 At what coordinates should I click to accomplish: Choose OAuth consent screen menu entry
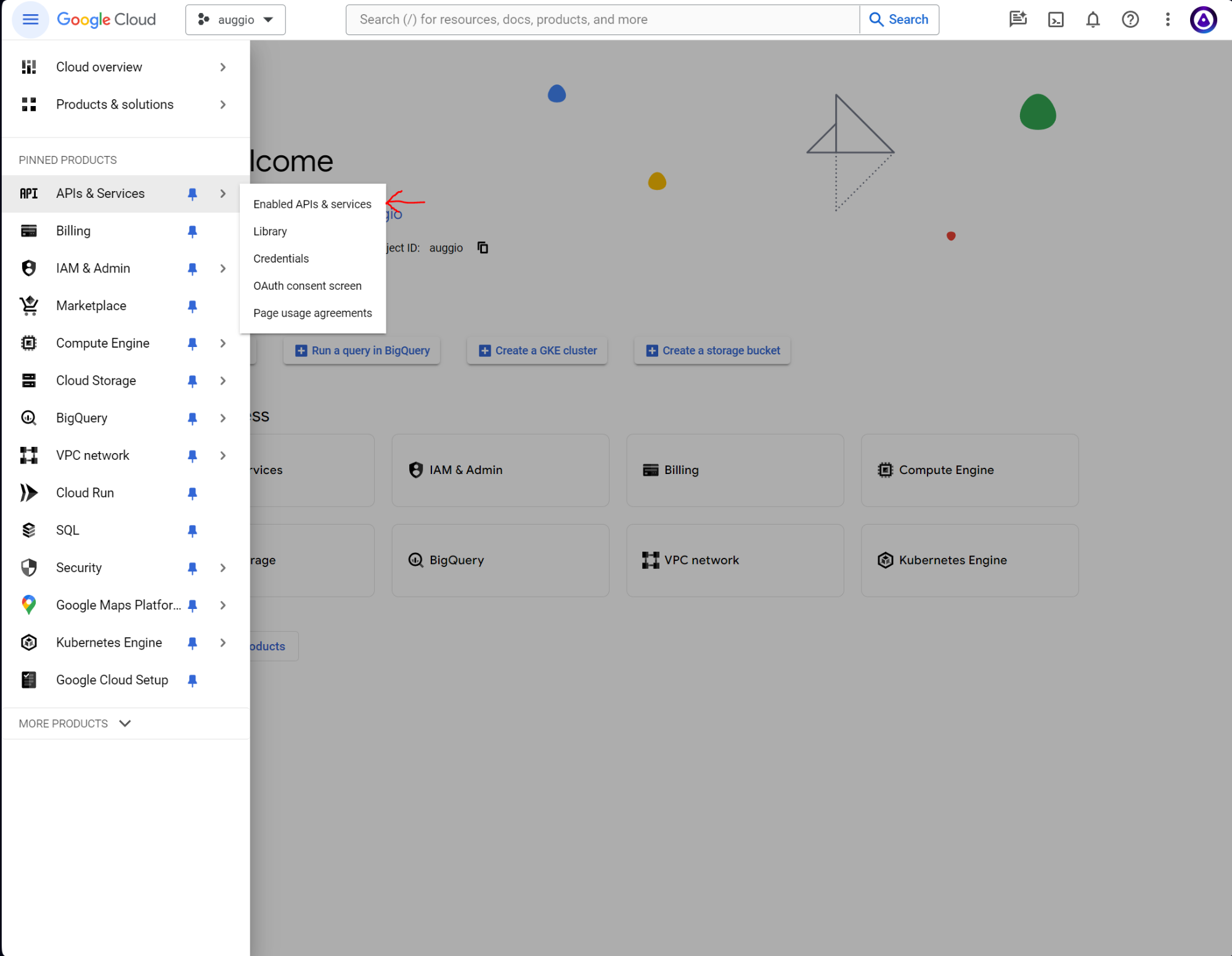point(308,286)
